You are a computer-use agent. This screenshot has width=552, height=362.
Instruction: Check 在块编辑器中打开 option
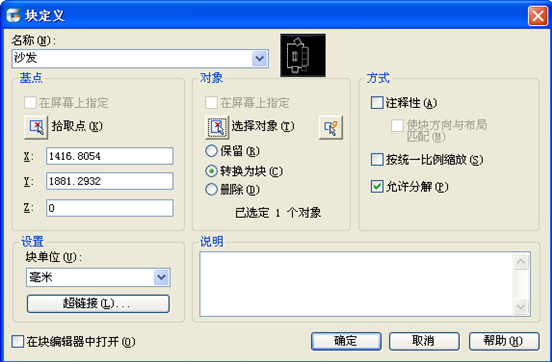point(18,341)
